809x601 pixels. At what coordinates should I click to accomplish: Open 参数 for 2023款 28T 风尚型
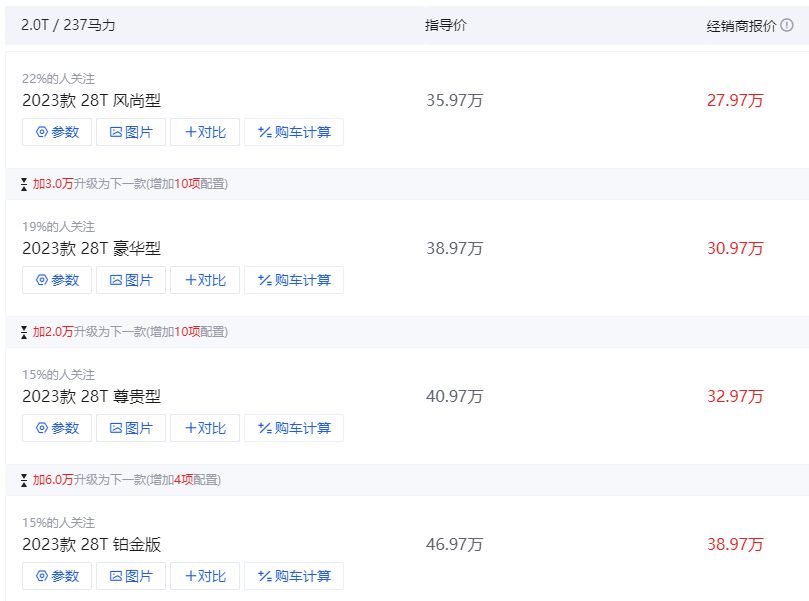coord(57,132)
